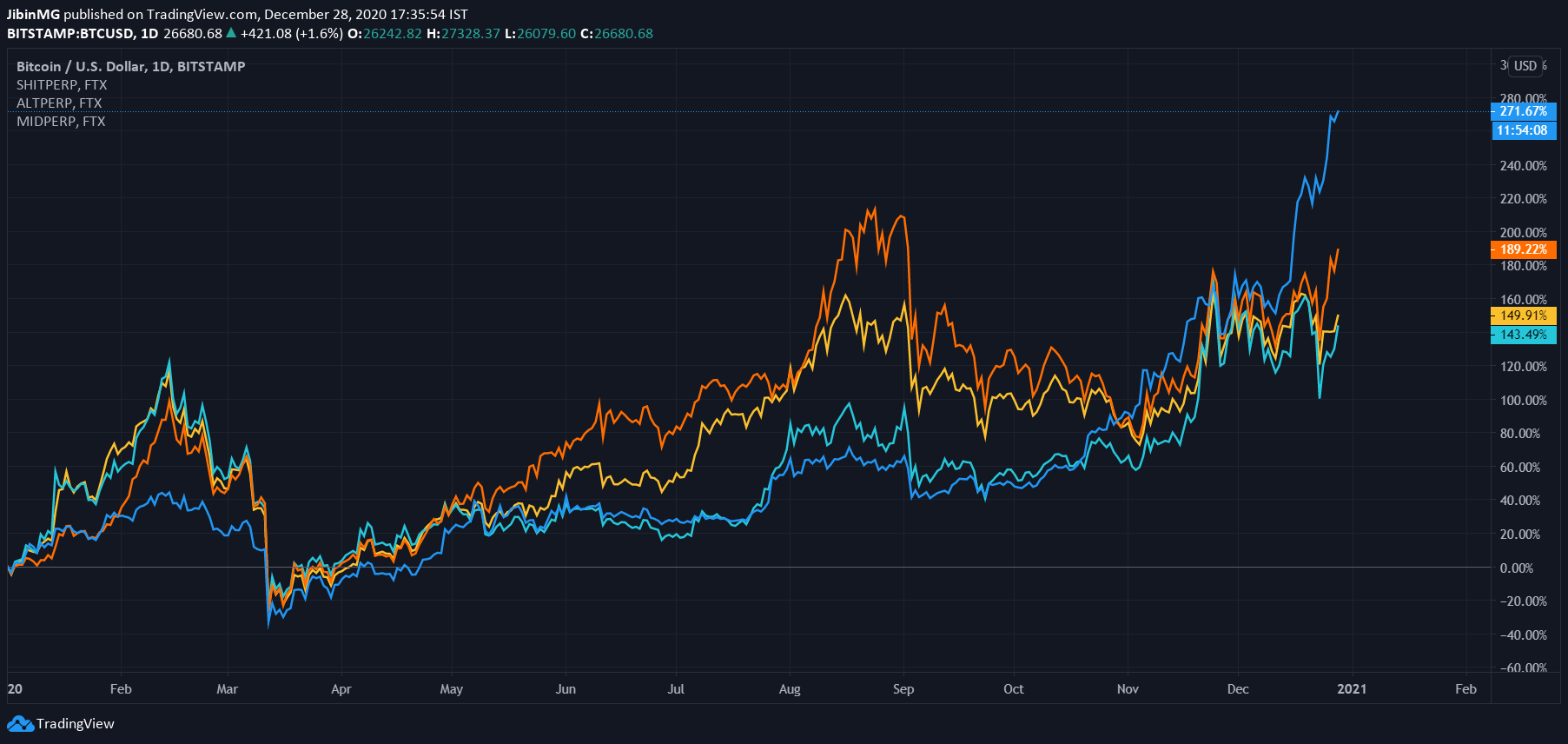The image size is (1568, 744).
Task: Click the 0.00% level on price axis
Action: 1516,568
